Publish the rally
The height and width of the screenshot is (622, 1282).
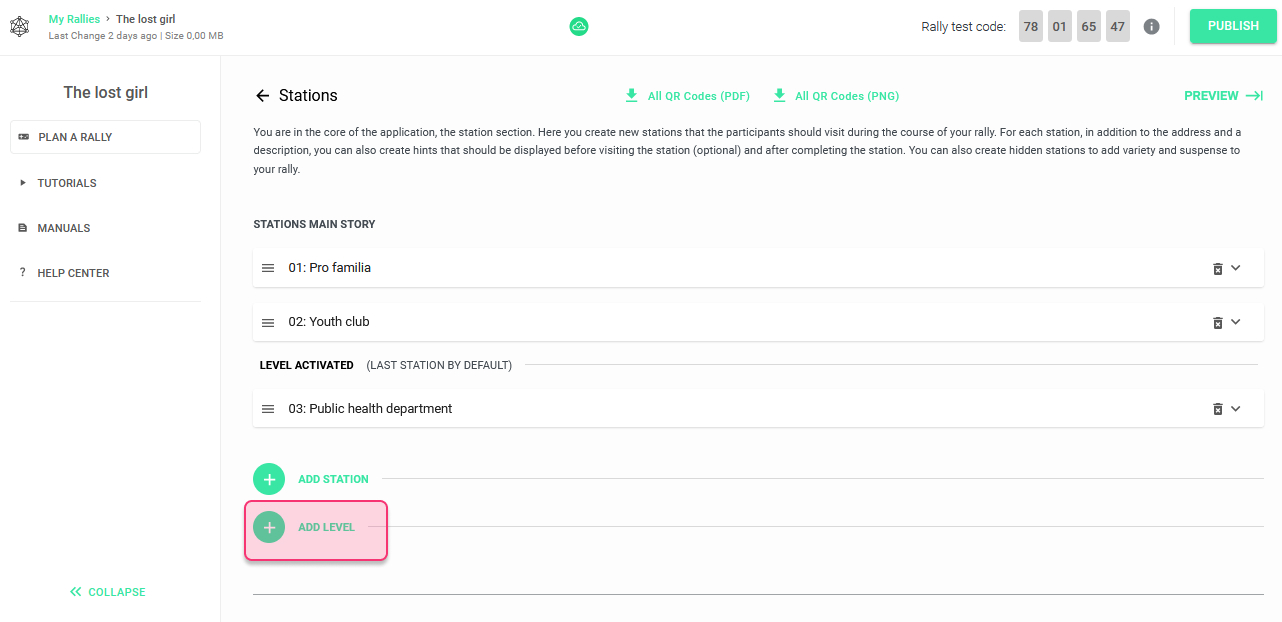click(1233, 26)
